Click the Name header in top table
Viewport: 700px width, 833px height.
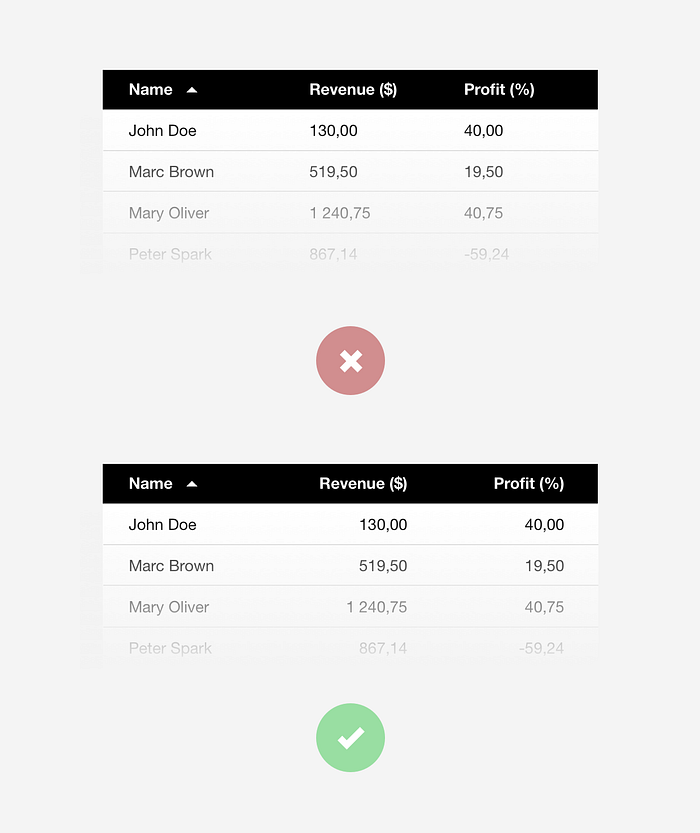pyautogui.click(x=151, y=90)
